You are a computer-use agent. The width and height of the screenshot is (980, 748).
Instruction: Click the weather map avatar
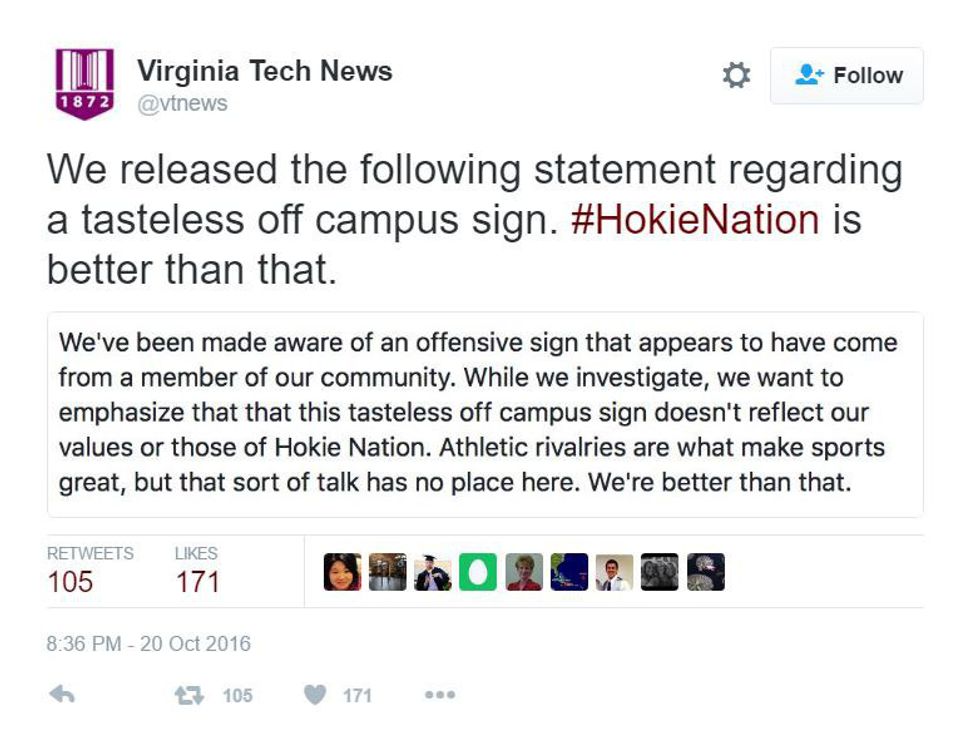tap(569, 572)
